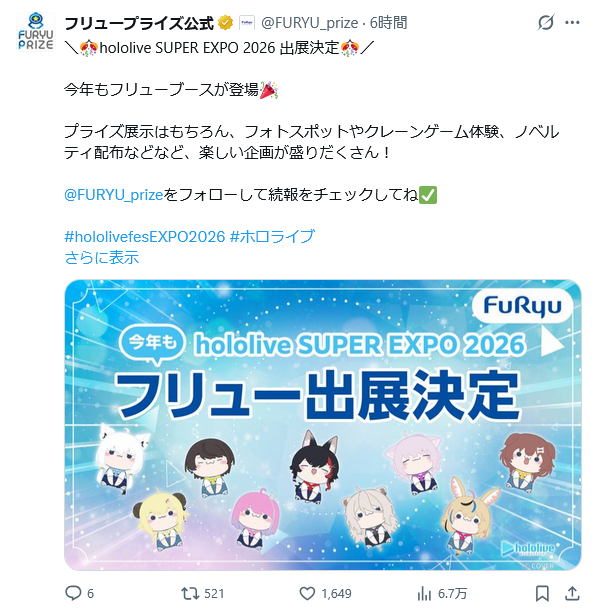Screen dimensions: 598x615
Task: Open the view analytics bar chart icon
Action: coord(424,593)
